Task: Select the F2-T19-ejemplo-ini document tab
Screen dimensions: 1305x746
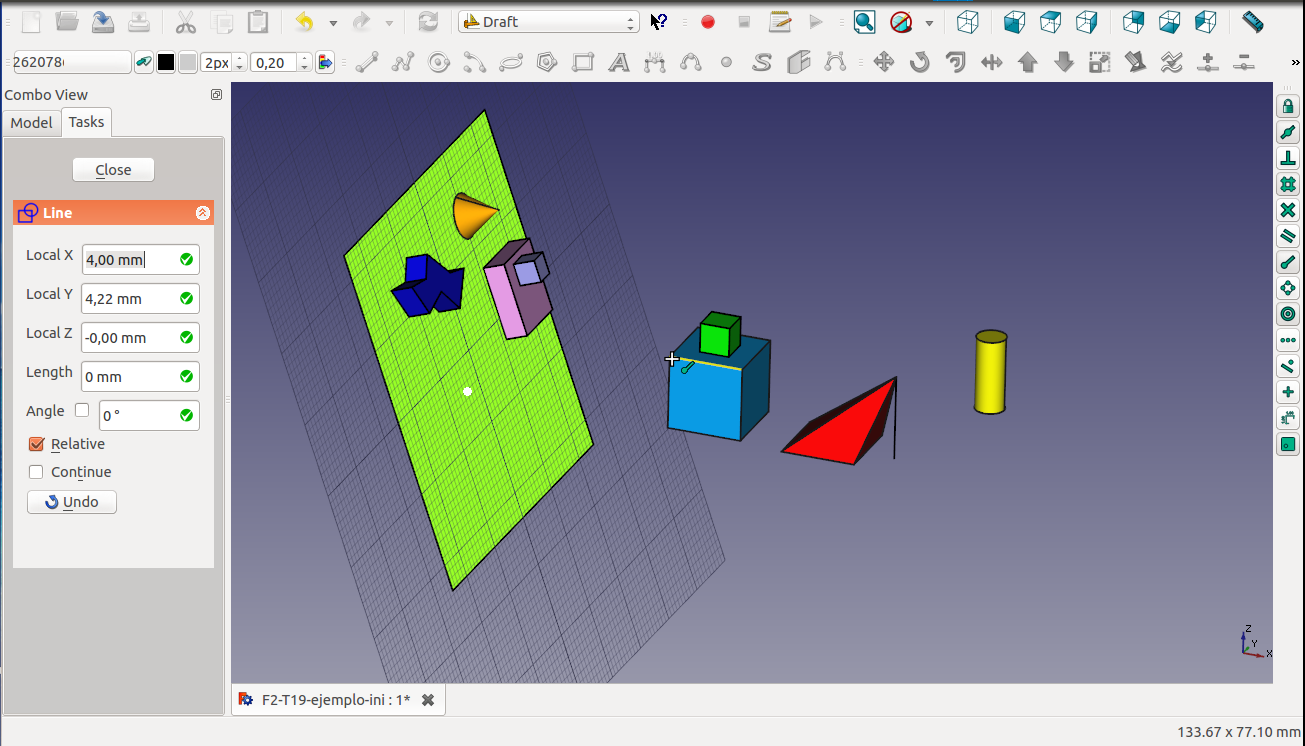Action: pyautogui.click(x=335, y=700)
